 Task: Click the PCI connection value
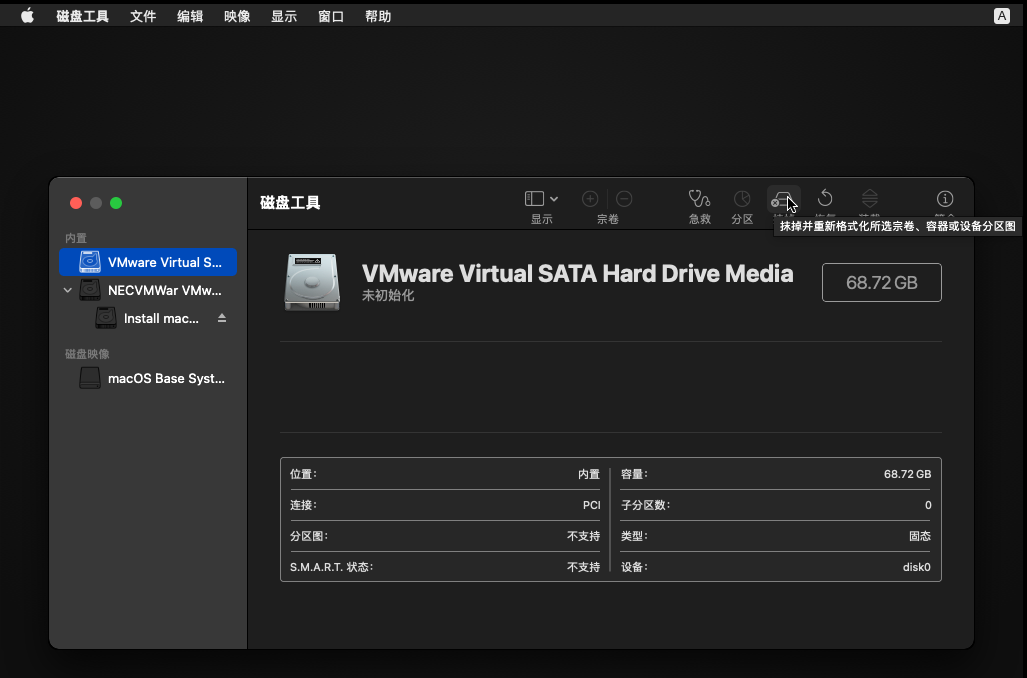point(591,505)
